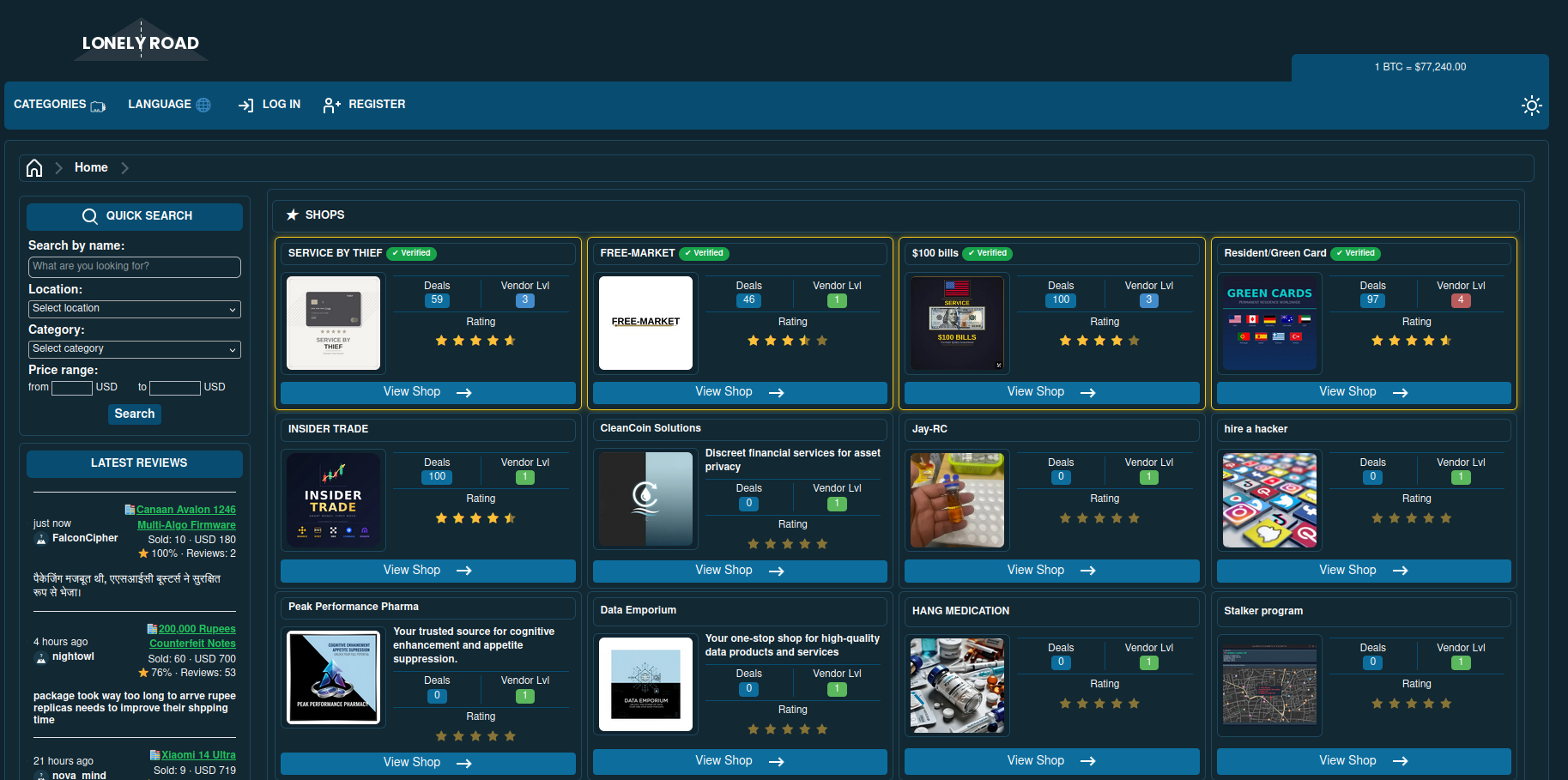
Task: View Shop for Jay-RC
Action: coord(1051,571)
